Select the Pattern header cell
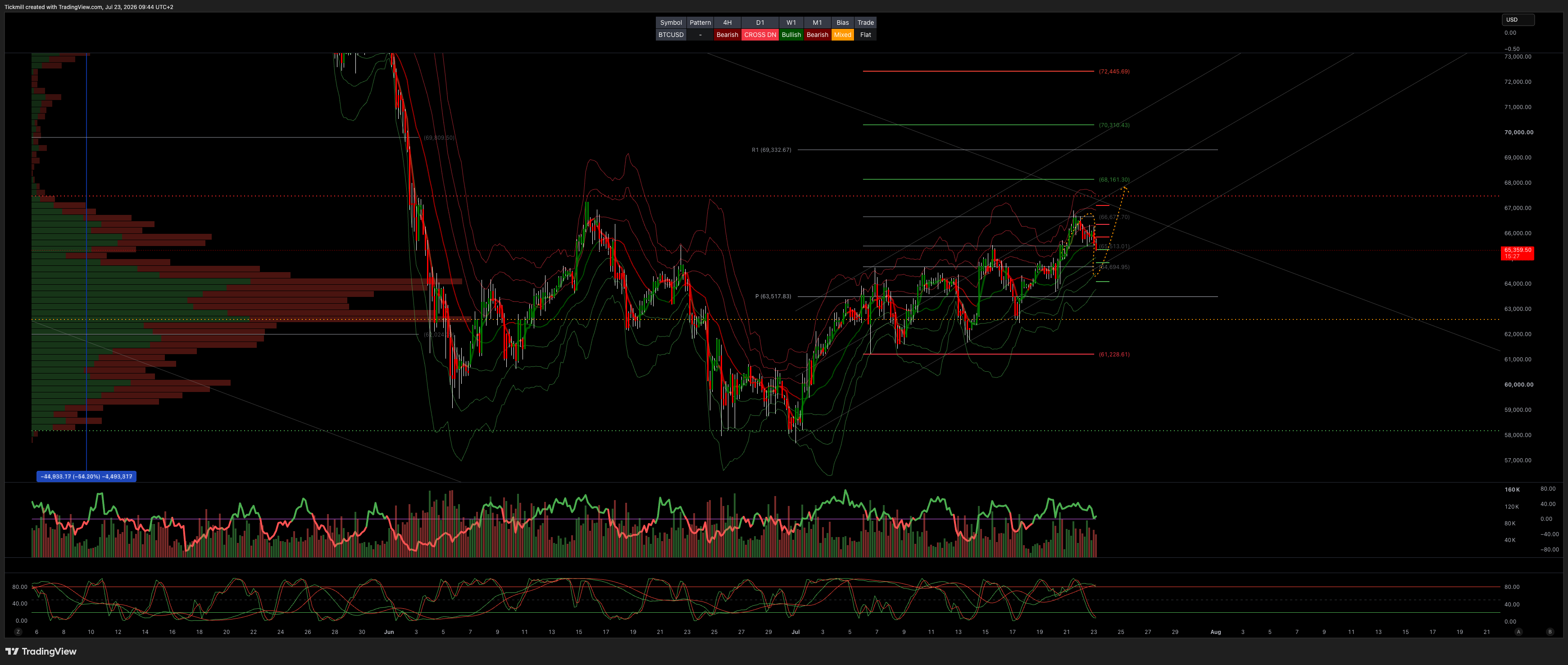 pyautogui.click(x=700, y=23)
